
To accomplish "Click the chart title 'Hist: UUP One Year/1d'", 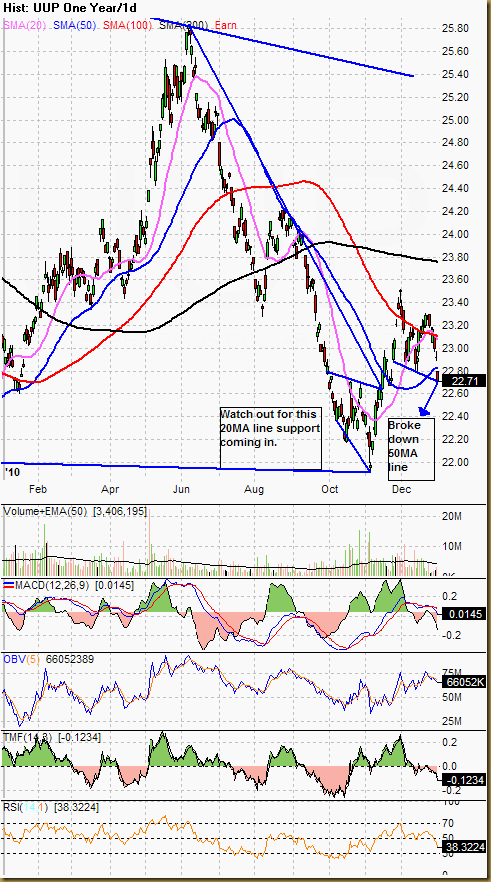I will pyautogui.click(x=70, y=8).
